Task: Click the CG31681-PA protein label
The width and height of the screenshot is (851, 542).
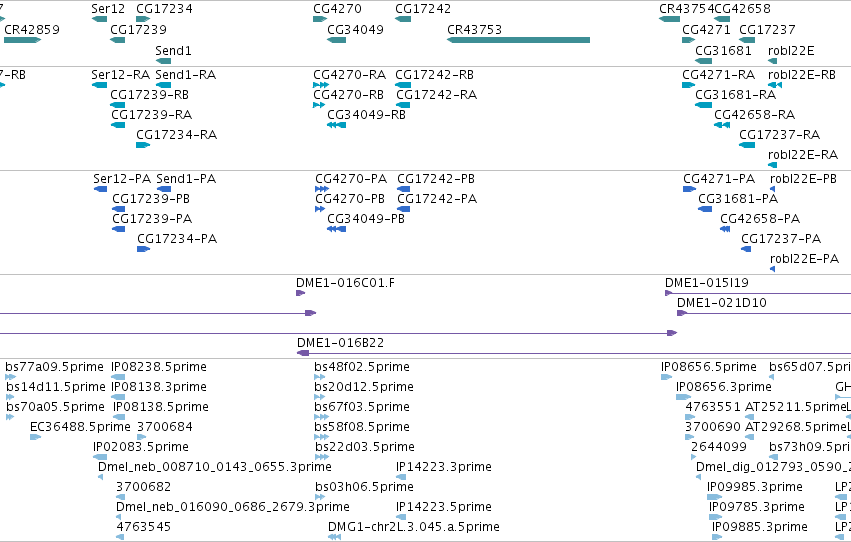Action: tap(738, 199)
